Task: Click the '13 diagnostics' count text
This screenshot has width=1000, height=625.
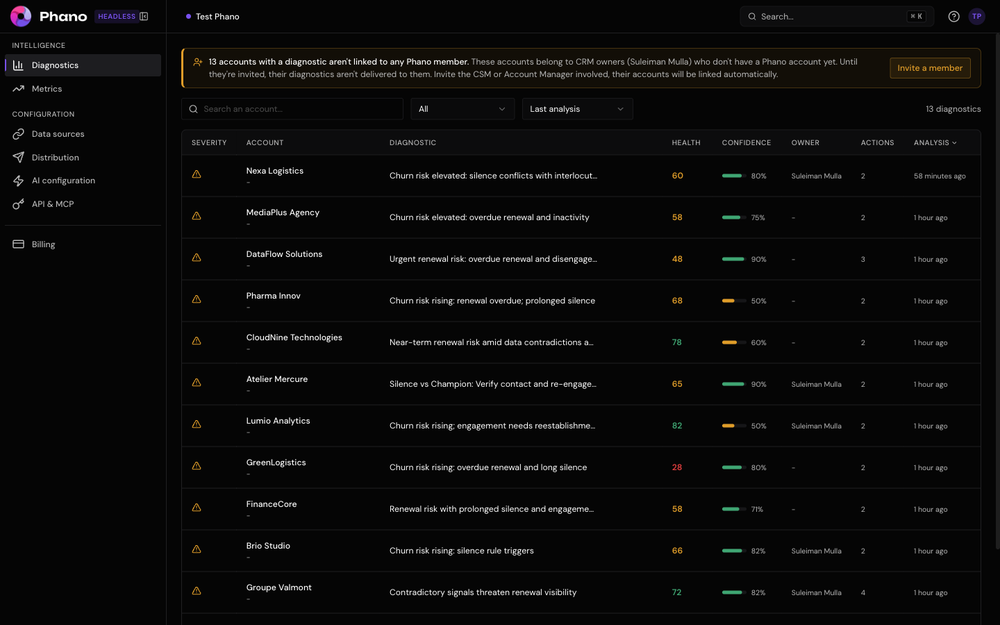Action: pos(953,109)
